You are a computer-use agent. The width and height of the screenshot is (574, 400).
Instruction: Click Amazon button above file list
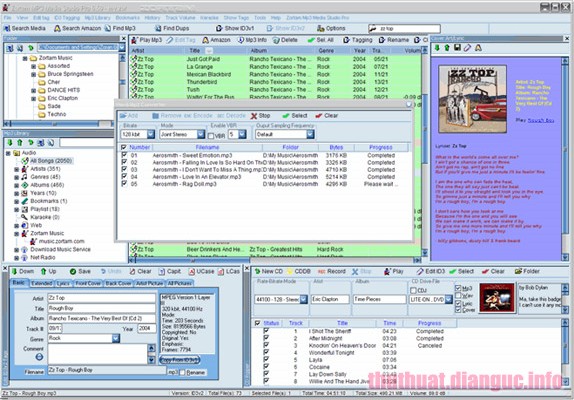(x=216, y=40)
